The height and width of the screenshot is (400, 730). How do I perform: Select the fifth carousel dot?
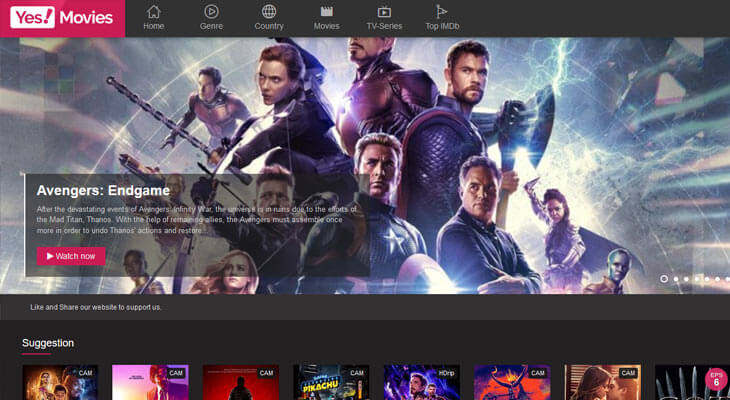[x=707, y=279]
